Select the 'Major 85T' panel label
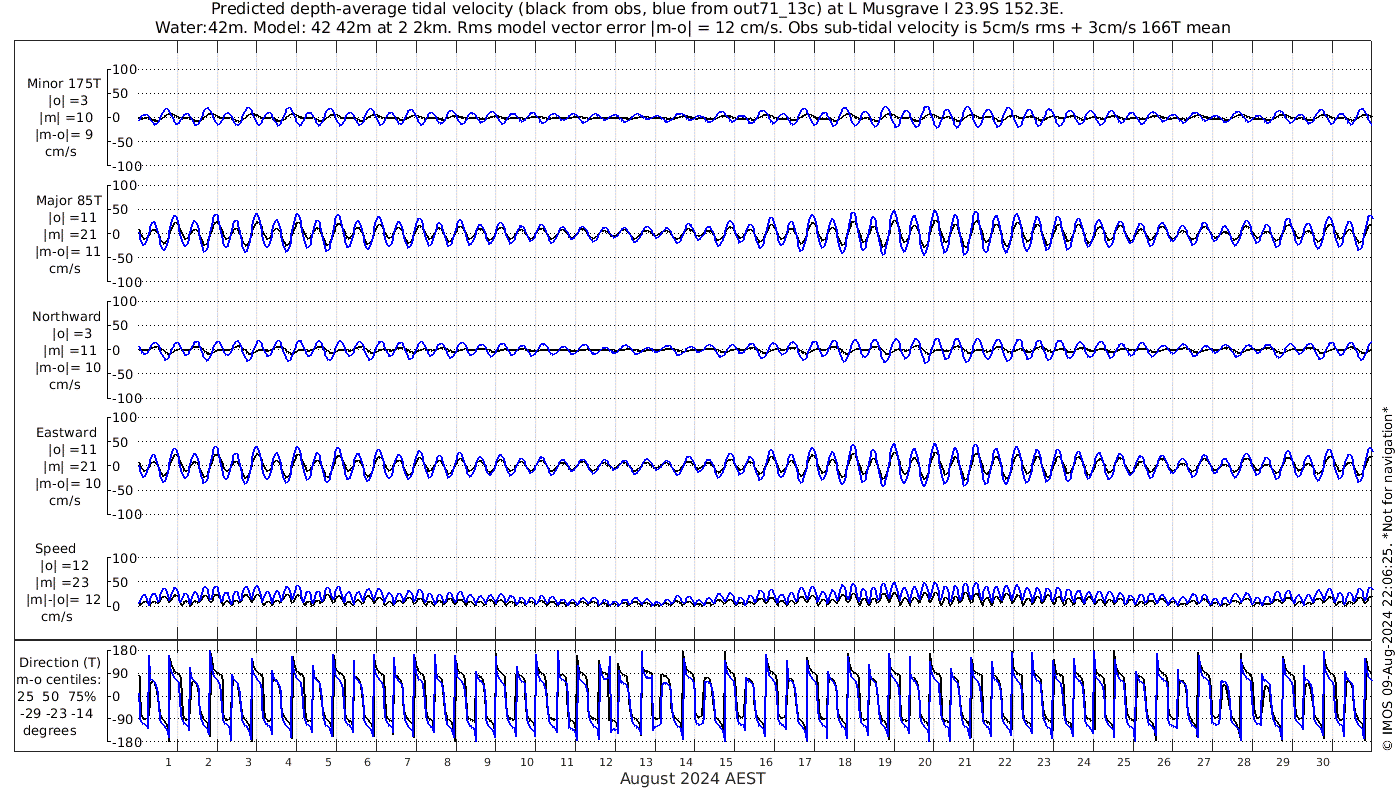1400x800 pixels. pyautogui.click(x=68, y=200)
